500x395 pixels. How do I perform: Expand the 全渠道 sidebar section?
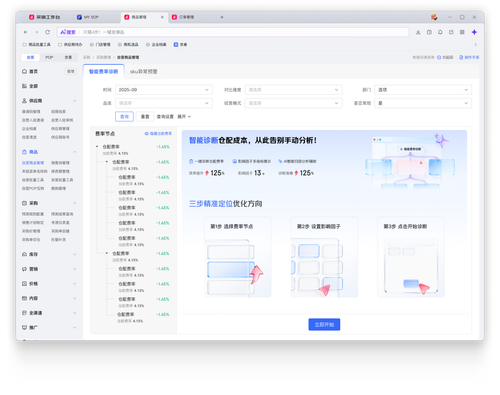point(75,313)
